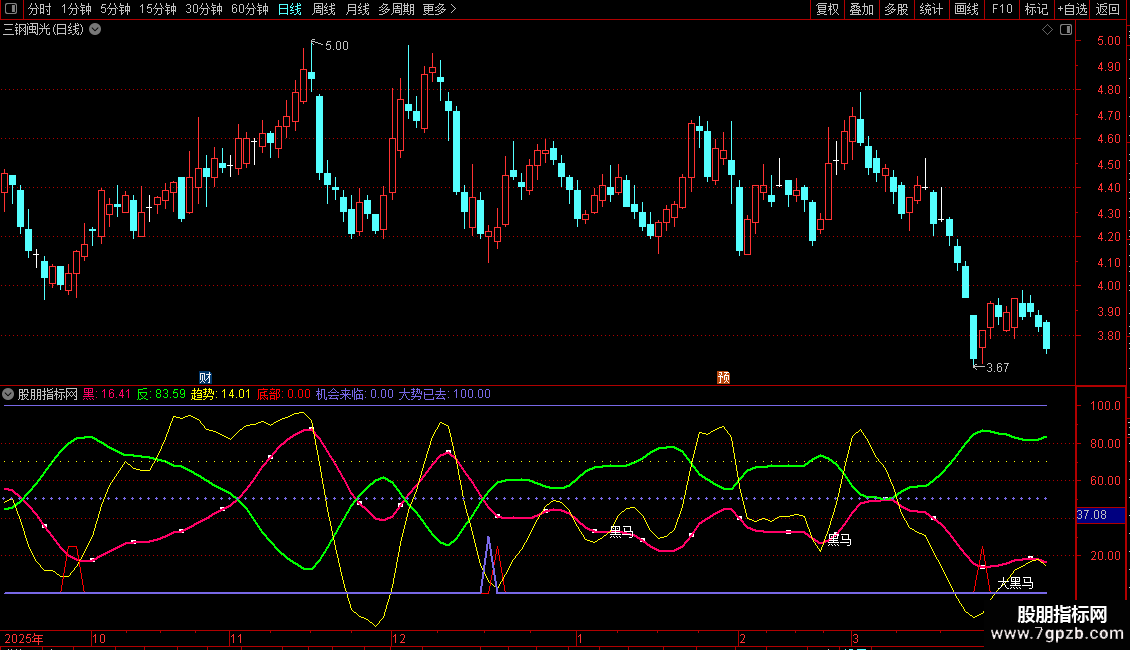Click the 预 forecast marker icon

pos(723,377)
